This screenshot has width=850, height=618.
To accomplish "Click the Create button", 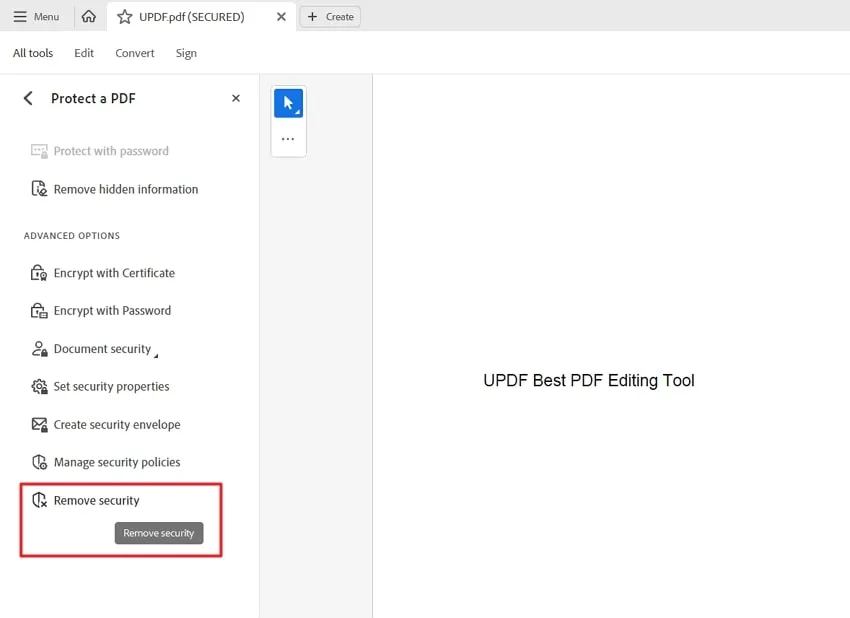I will (330, 16).
